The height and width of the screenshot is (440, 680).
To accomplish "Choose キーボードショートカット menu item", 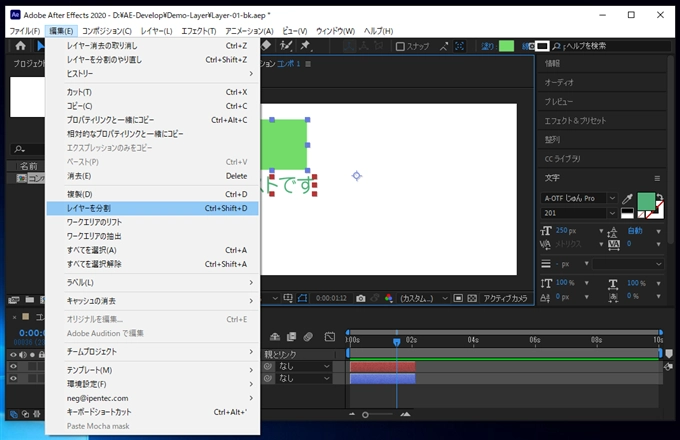I will pos(153,412).
